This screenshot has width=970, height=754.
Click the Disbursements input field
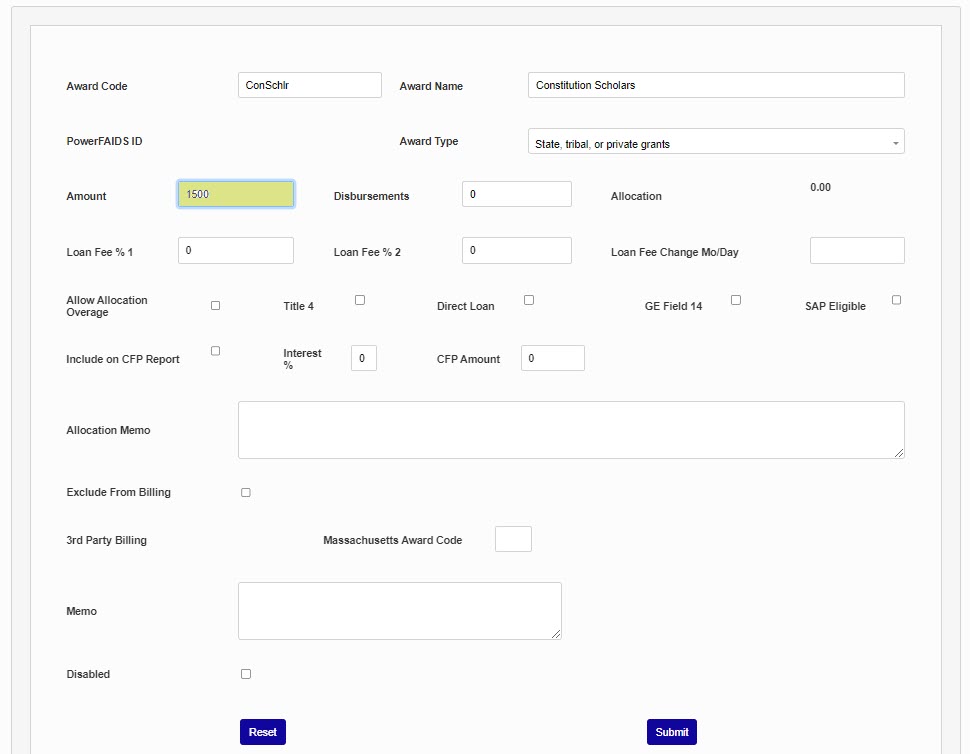pos(516,194)
